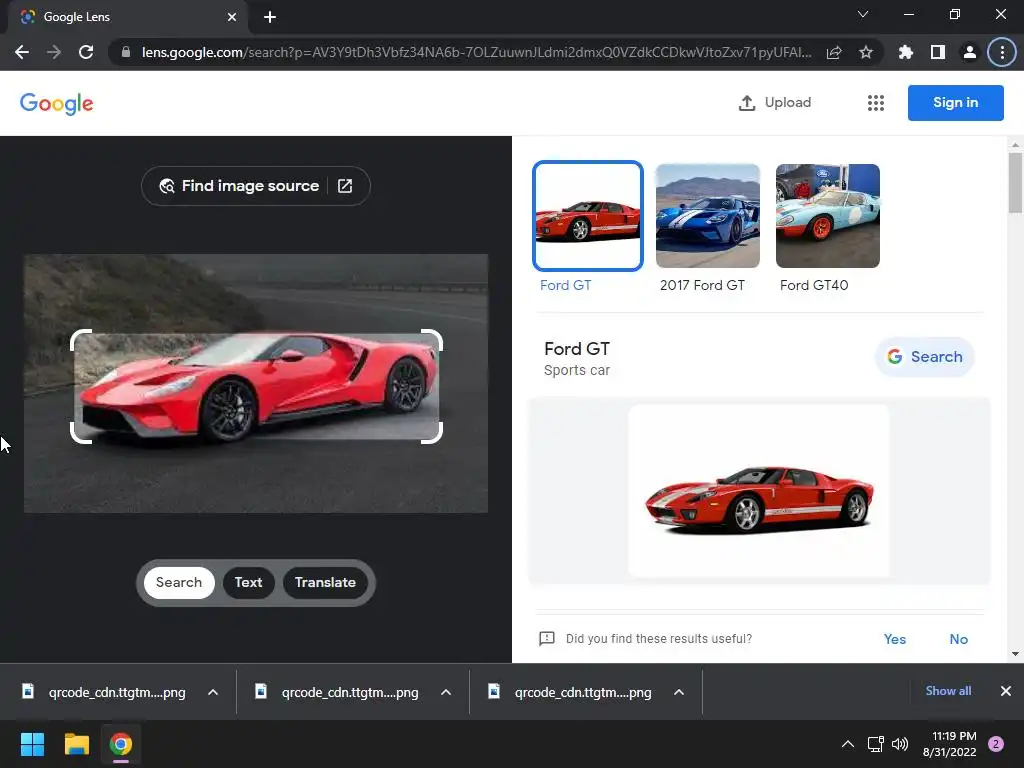Open the network status tray icon

(875, 744)
